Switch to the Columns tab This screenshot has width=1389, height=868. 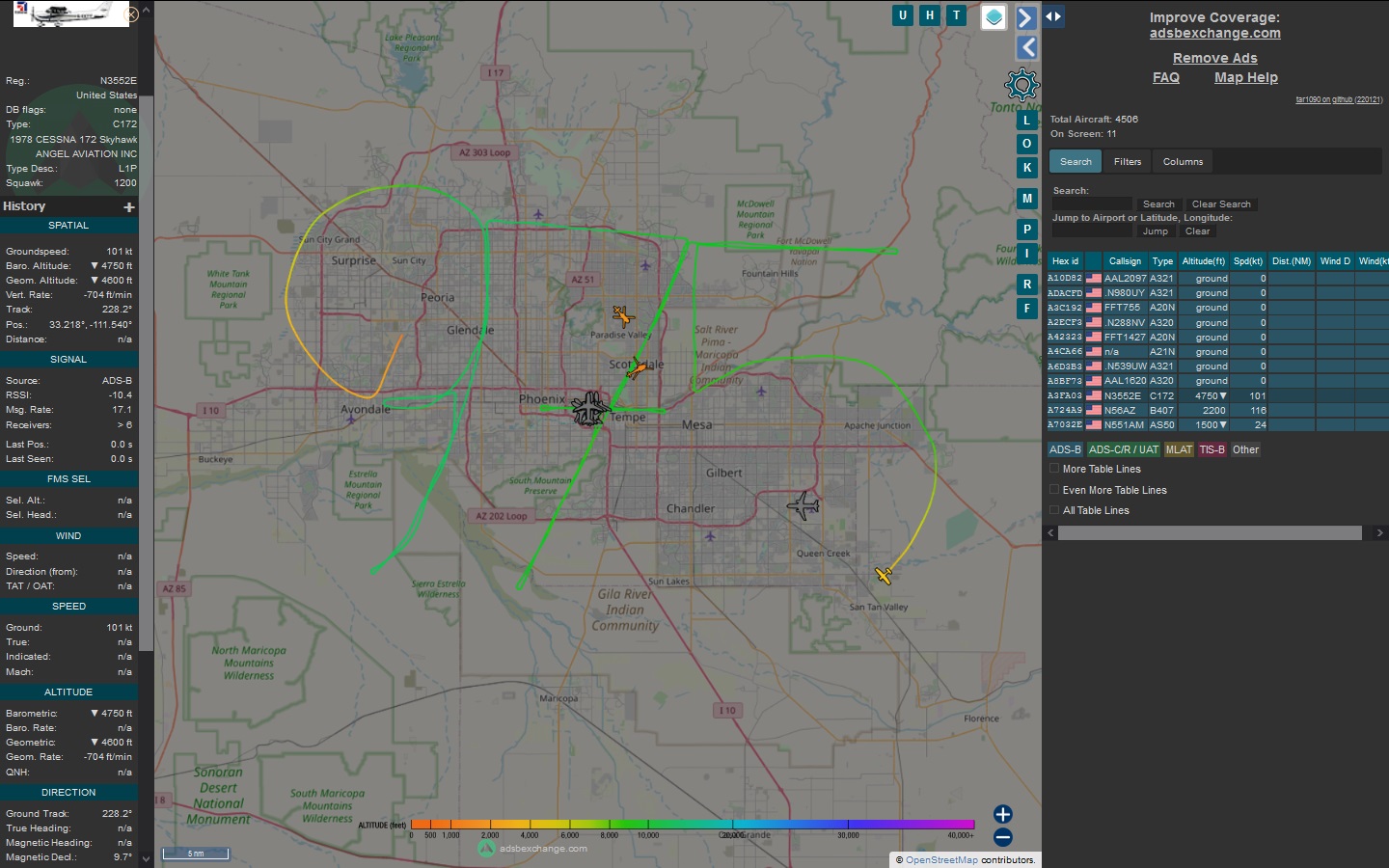coord(1183,162)
